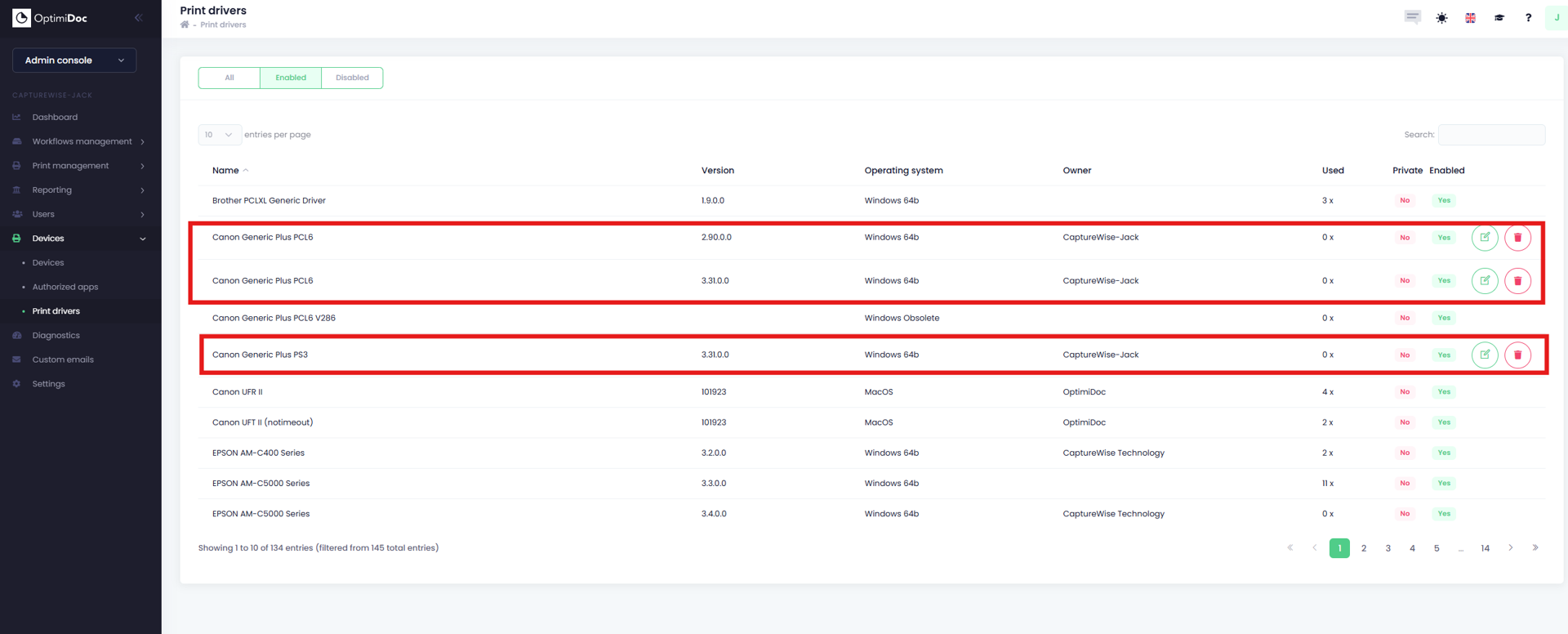Sort table by Name column header
This screenshot has height=634, width=1568.
click(x=225, y=171)
